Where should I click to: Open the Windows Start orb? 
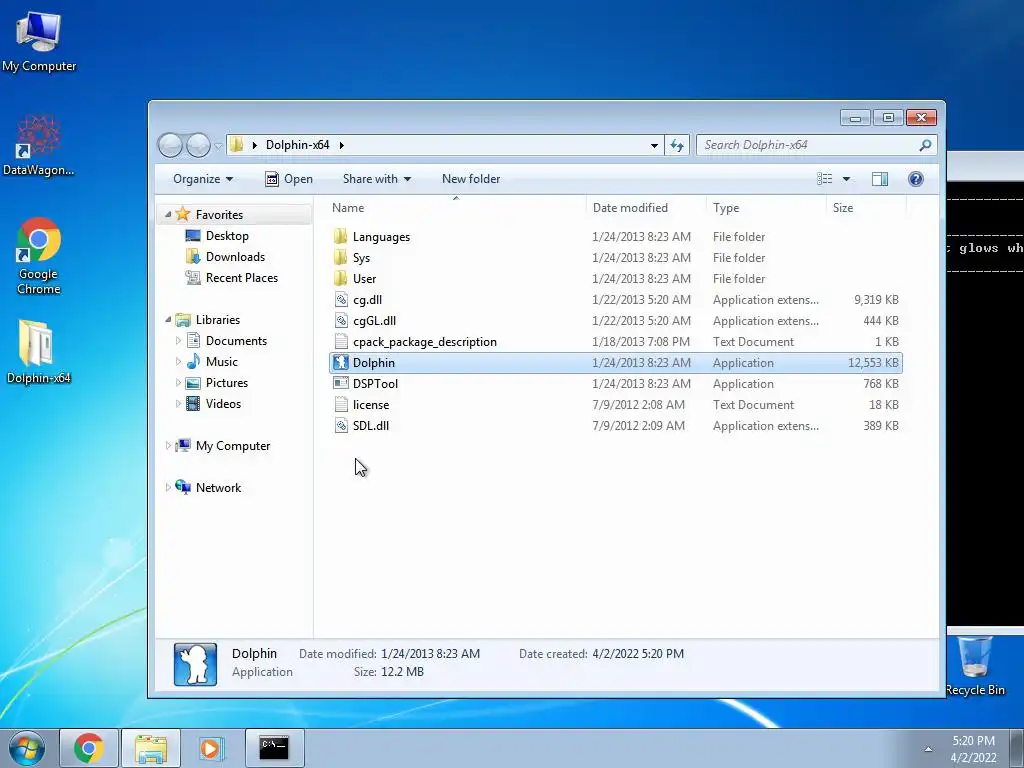tap(26, 748)
